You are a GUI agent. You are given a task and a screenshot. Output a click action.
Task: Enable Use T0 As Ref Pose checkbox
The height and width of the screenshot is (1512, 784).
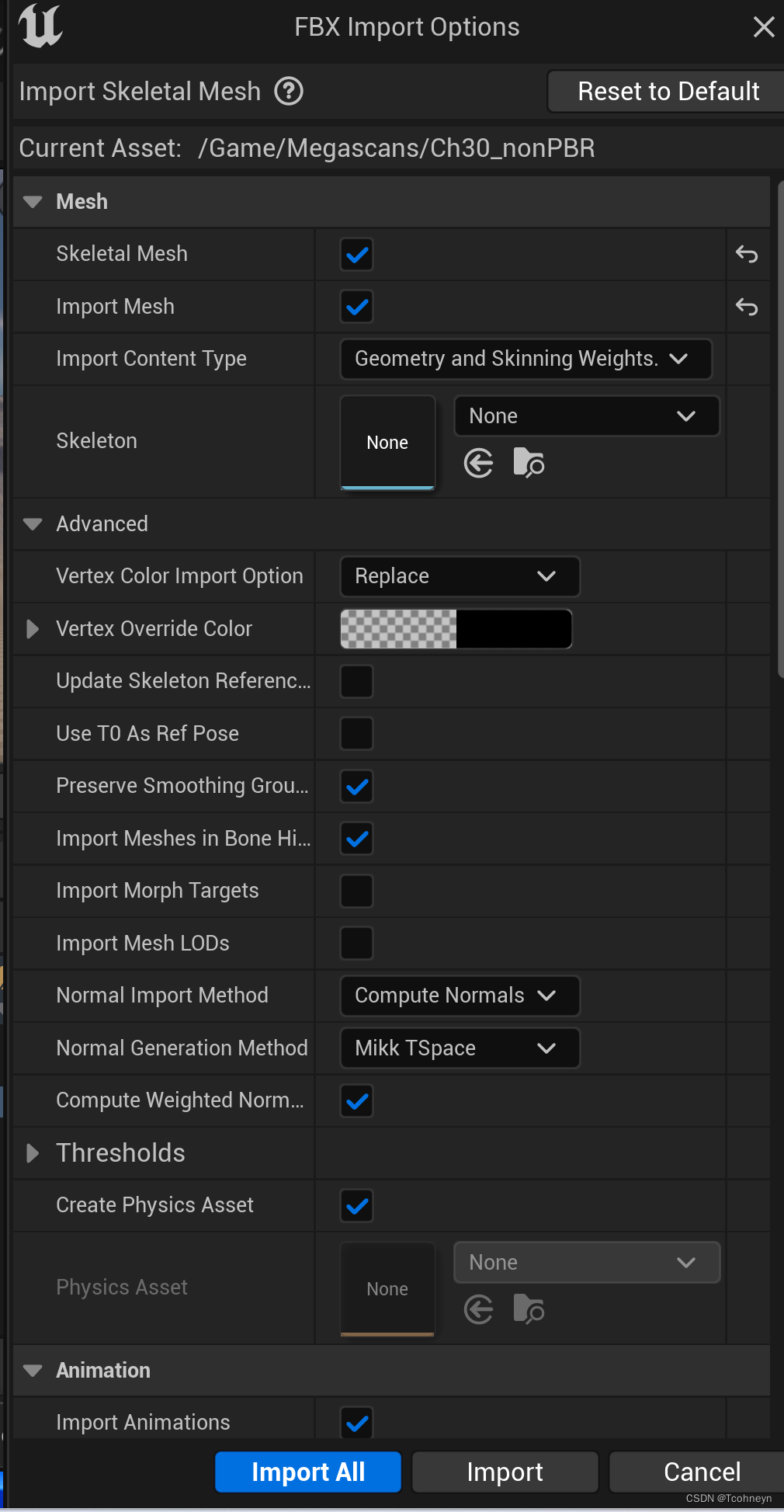[x=357, y=734]
